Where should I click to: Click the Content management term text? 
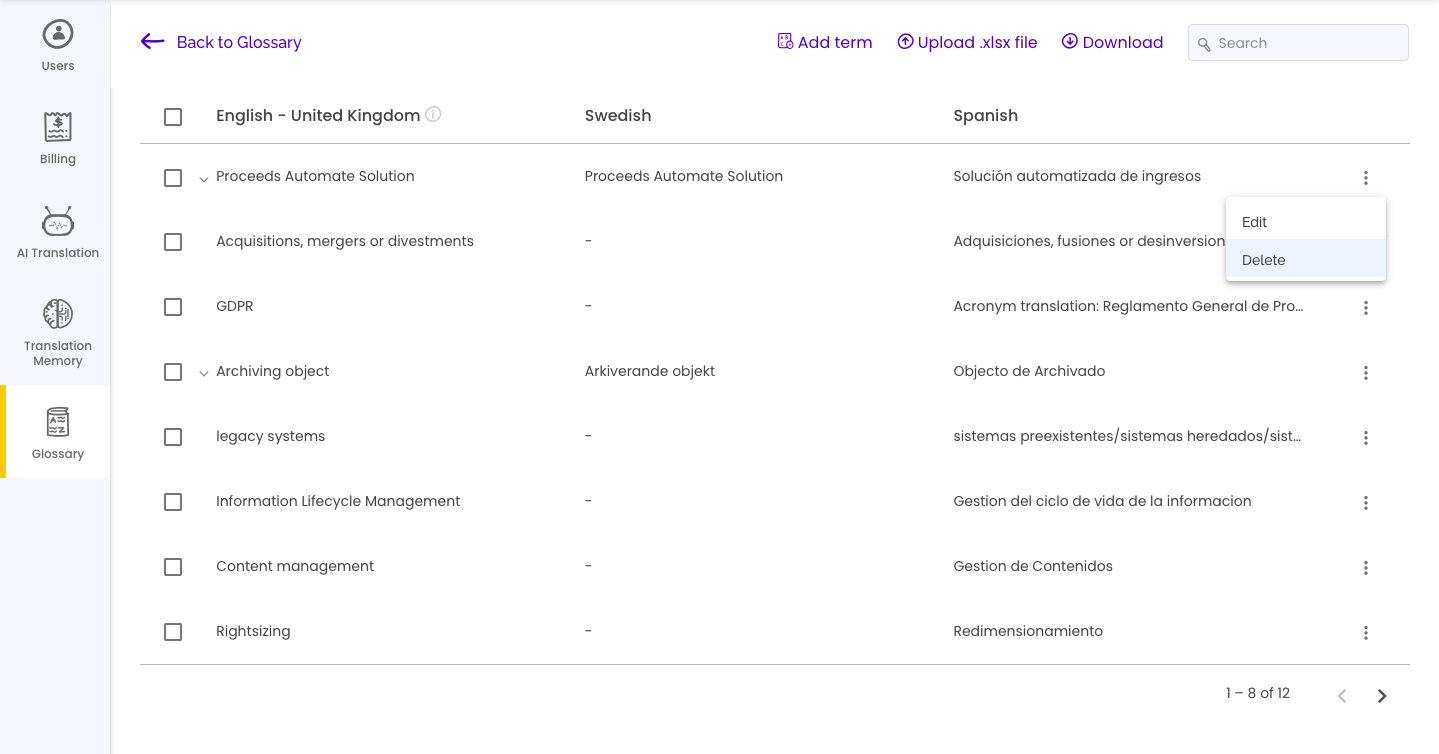click(x=295, y=566)
